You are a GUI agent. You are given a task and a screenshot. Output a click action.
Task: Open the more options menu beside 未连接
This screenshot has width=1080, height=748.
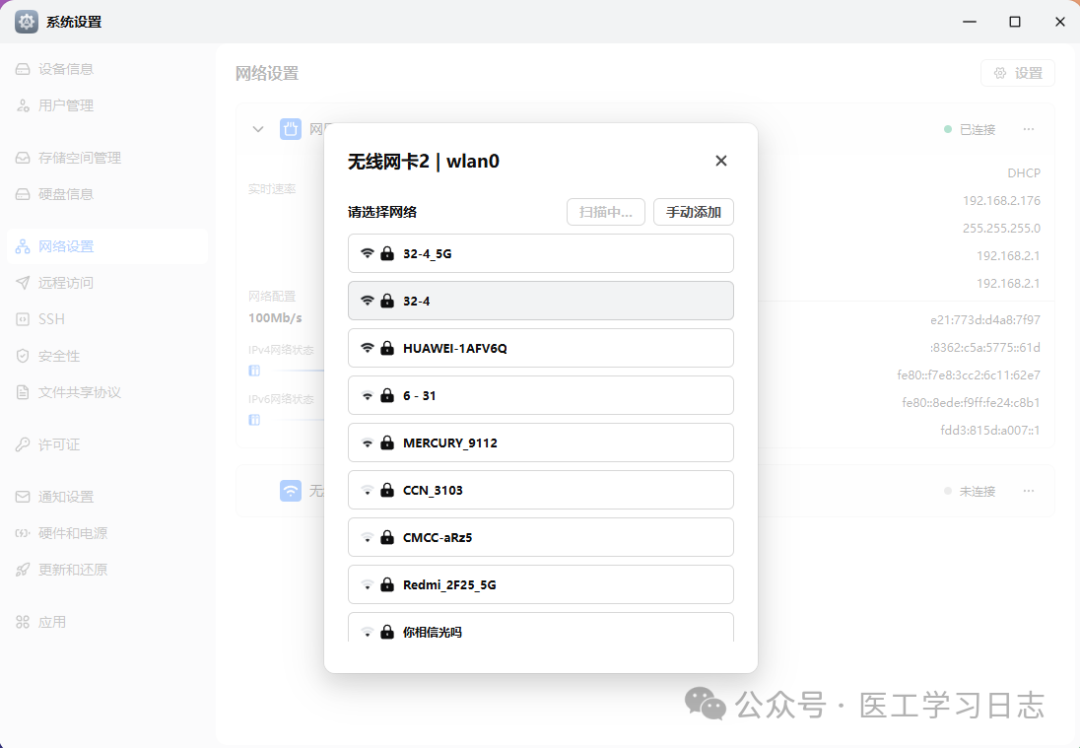point(1028,491)
